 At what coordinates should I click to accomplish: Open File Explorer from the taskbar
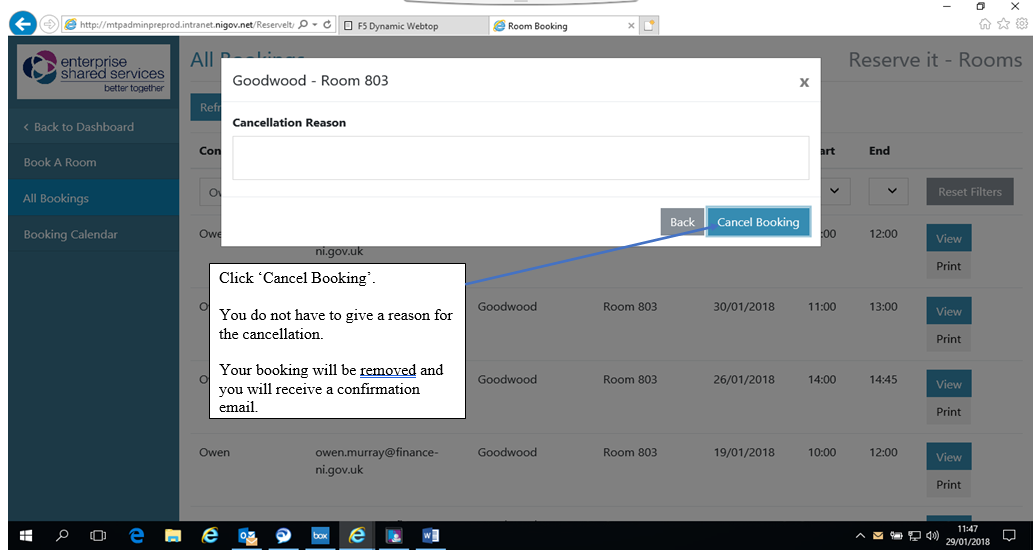pyautogui.click(x=172, y=536)
